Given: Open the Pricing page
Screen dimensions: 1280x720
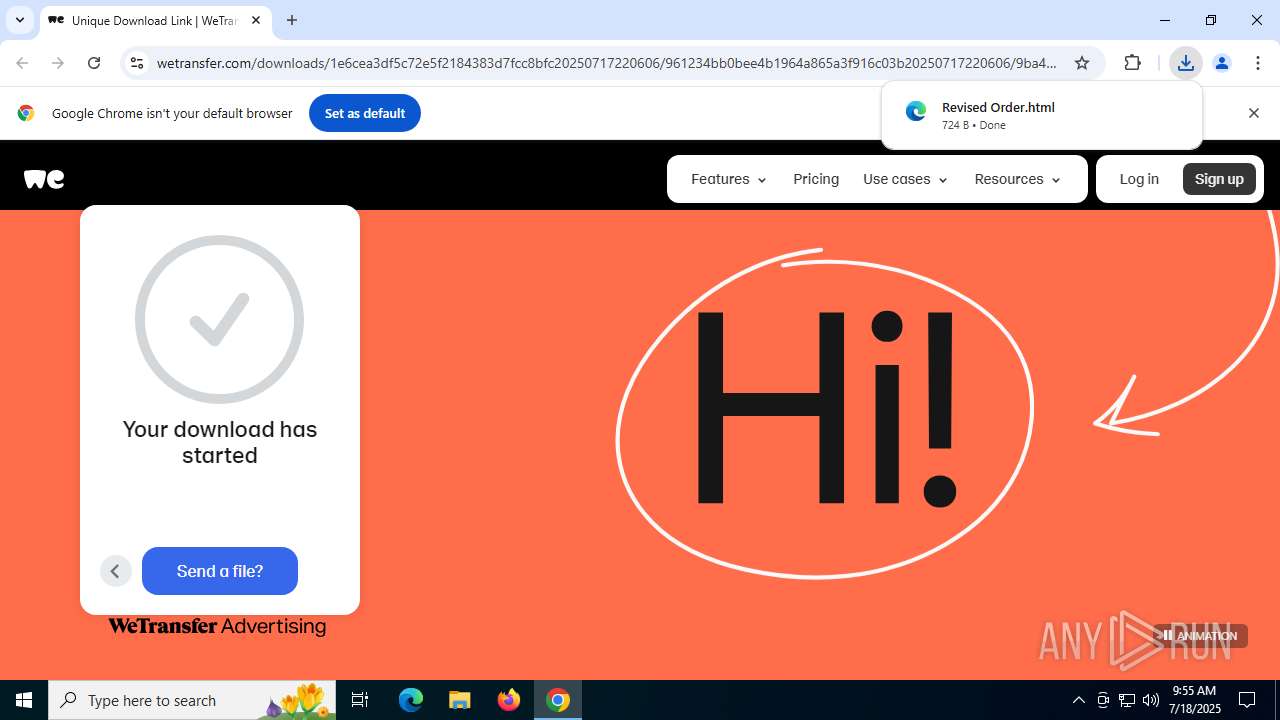Looking at the screenshot, I should coord(816,179).
